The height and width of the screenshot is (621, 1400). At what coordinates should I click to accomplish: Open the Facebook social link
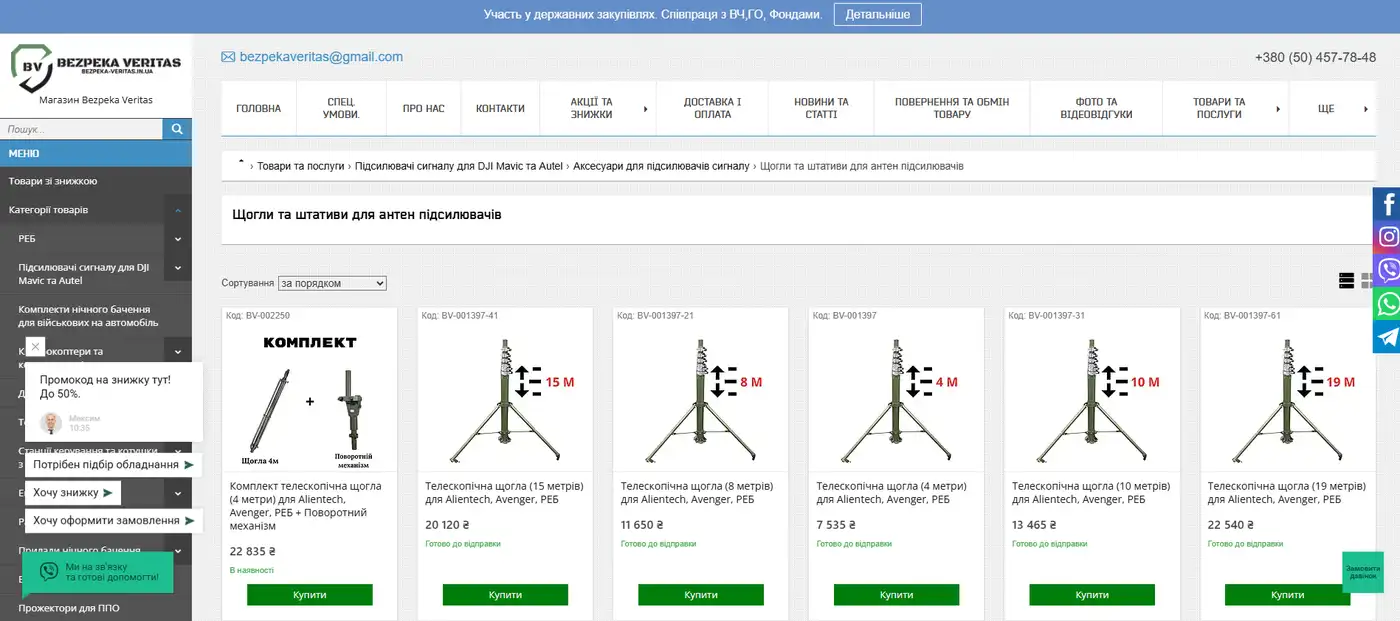pyautogui.click(x=1387, y=204)
